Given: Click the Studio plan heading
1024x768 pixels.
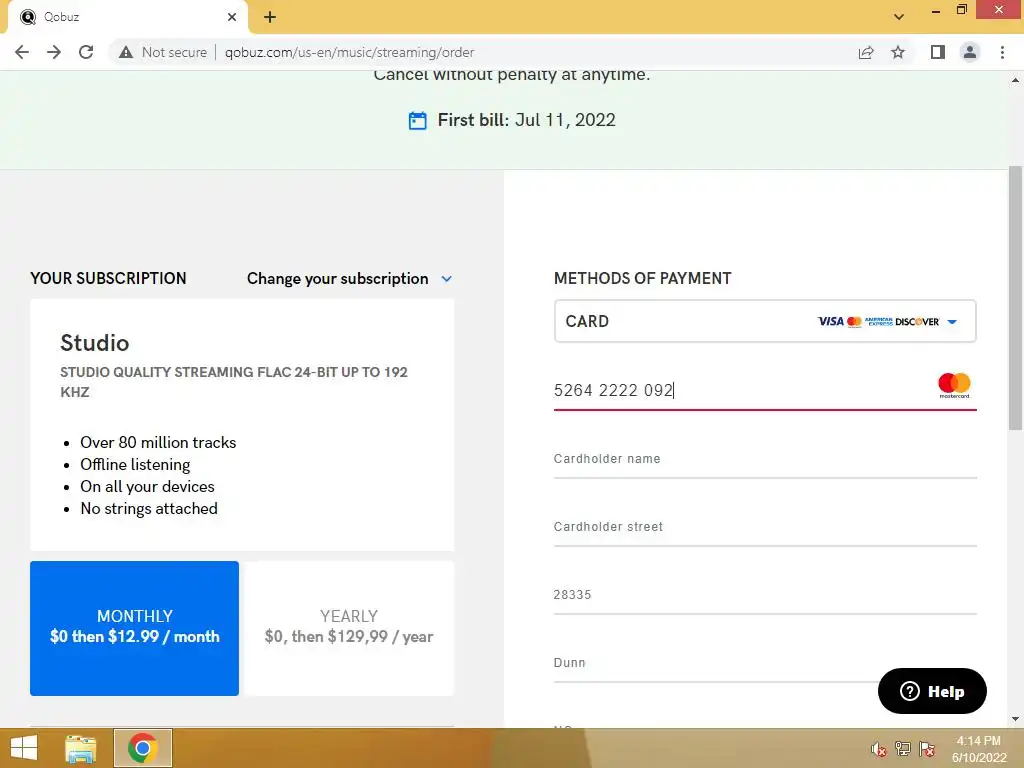Looking at the screenshot, I should pyautogui.click(x=95, y=343).
